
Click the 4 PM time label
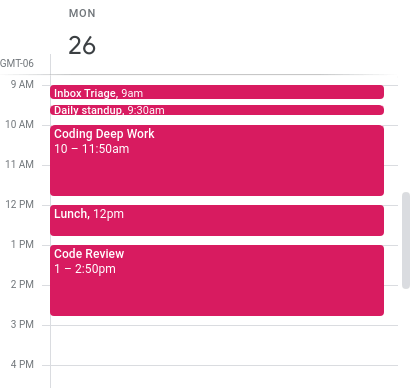[22, 364]
